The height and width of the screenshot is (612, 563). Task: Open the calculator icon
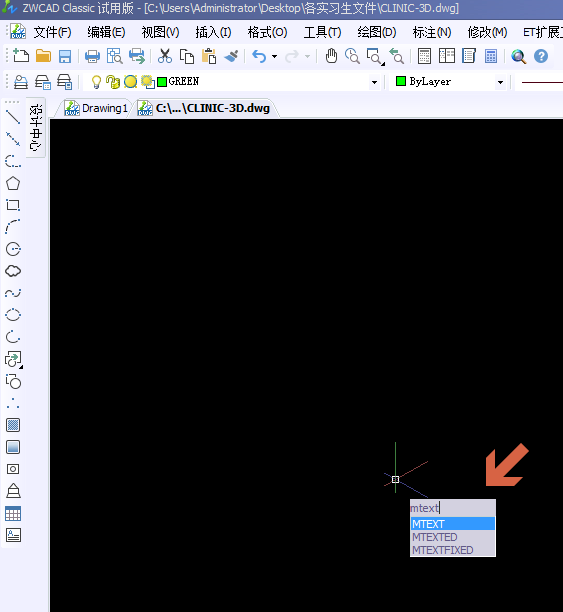pyautogui.click(x=491, y=56)
